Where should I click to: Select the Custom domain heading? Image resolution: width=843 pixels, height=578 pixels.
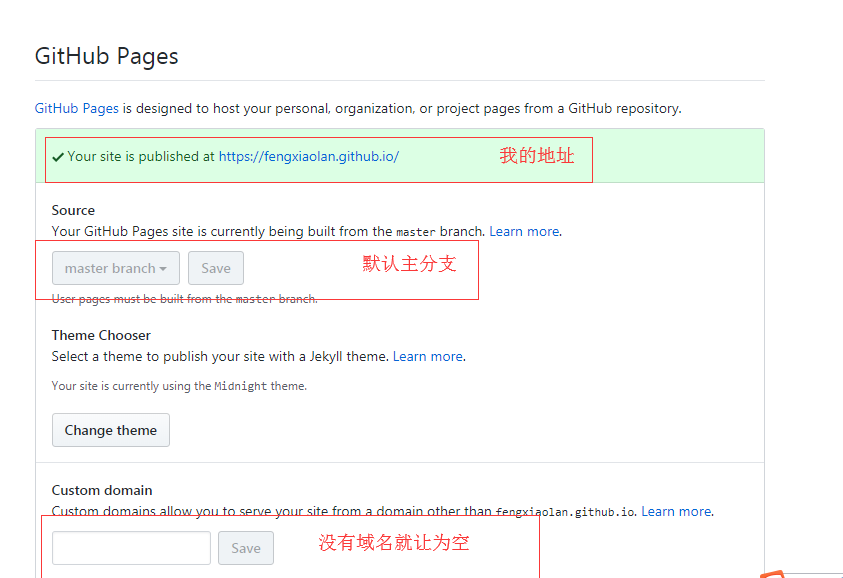pyautogui.click(x=102, y=490)
